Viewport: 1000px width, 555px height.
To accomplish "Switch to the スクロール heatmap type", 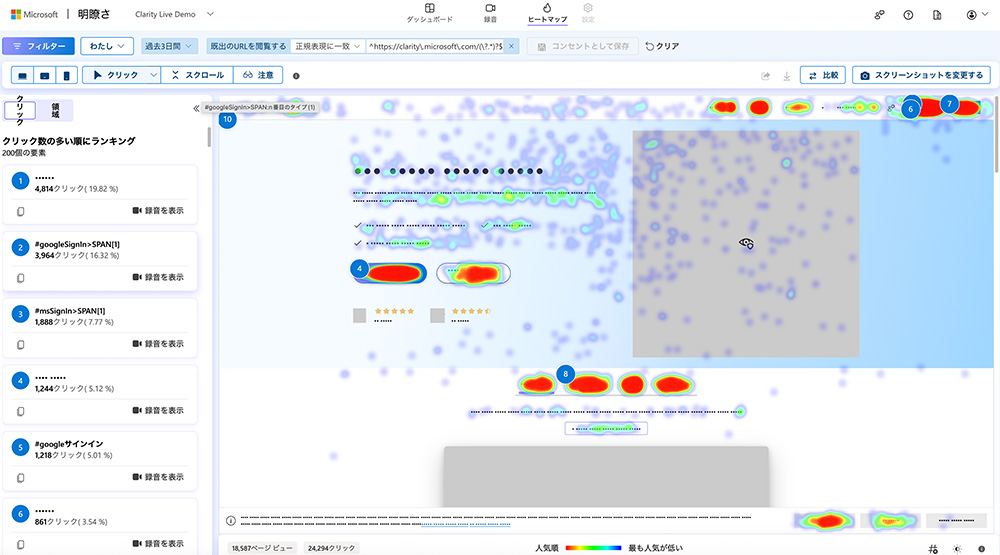I will click(x=197, y=75).
